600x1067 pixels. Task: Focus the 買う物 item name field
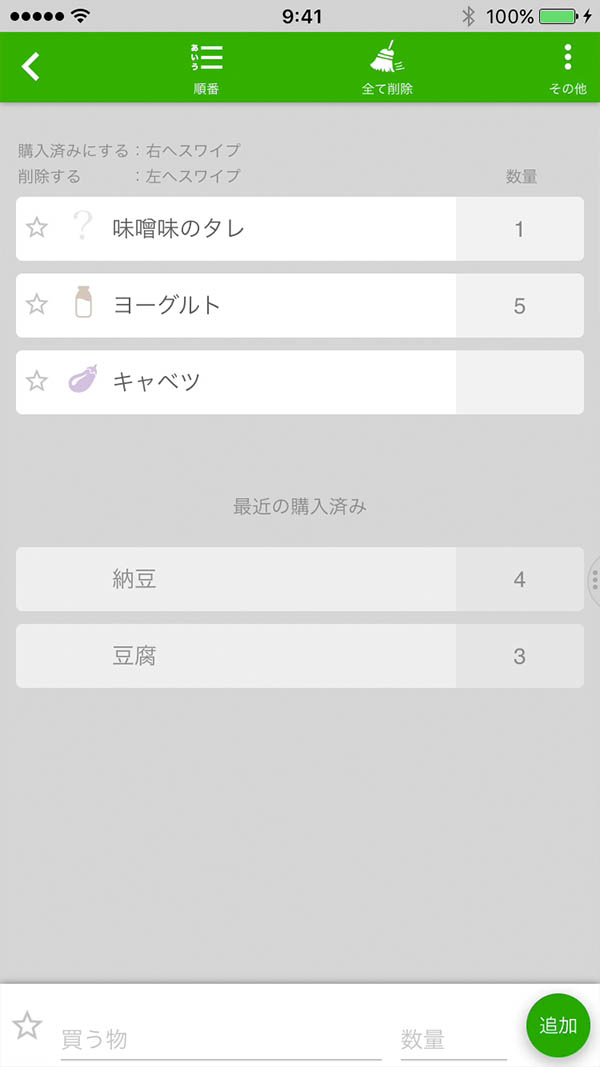pos(220,1039)
